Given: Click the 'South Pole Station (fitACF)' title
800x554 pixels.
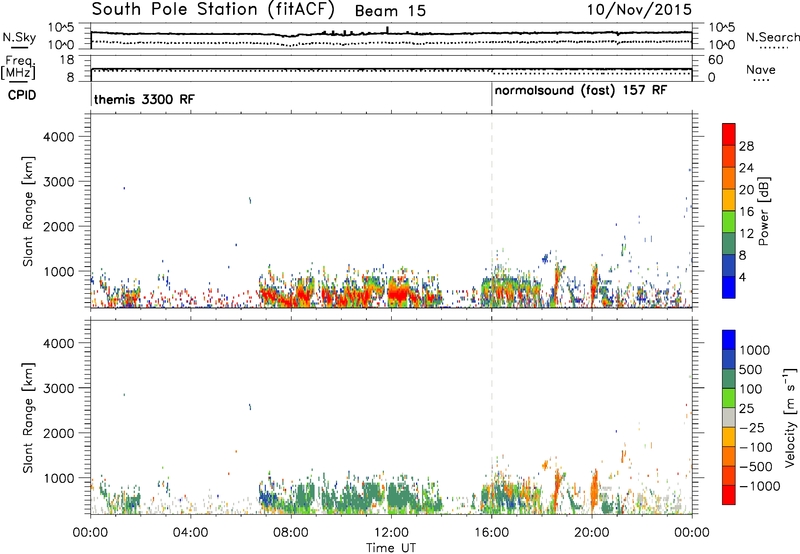Looking at the screenshot, I should point(212,9).
